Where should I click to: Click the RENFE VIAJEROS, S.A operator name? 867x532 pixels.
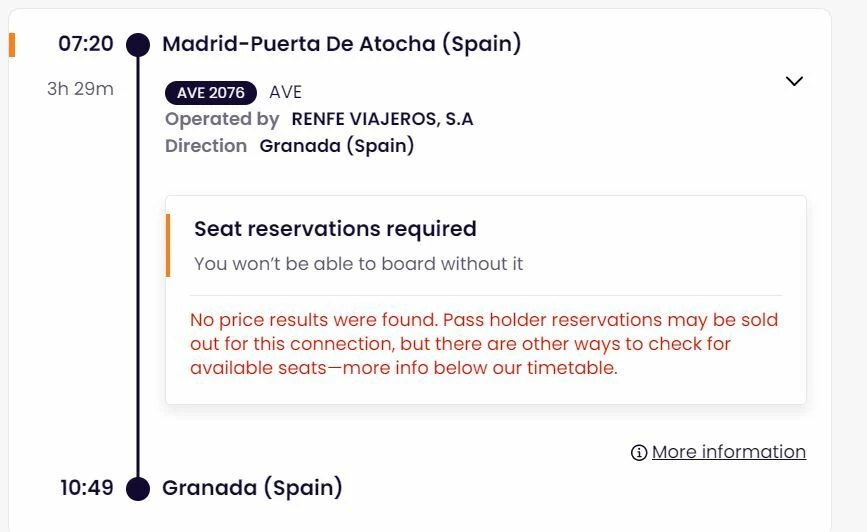pos(382,119)
